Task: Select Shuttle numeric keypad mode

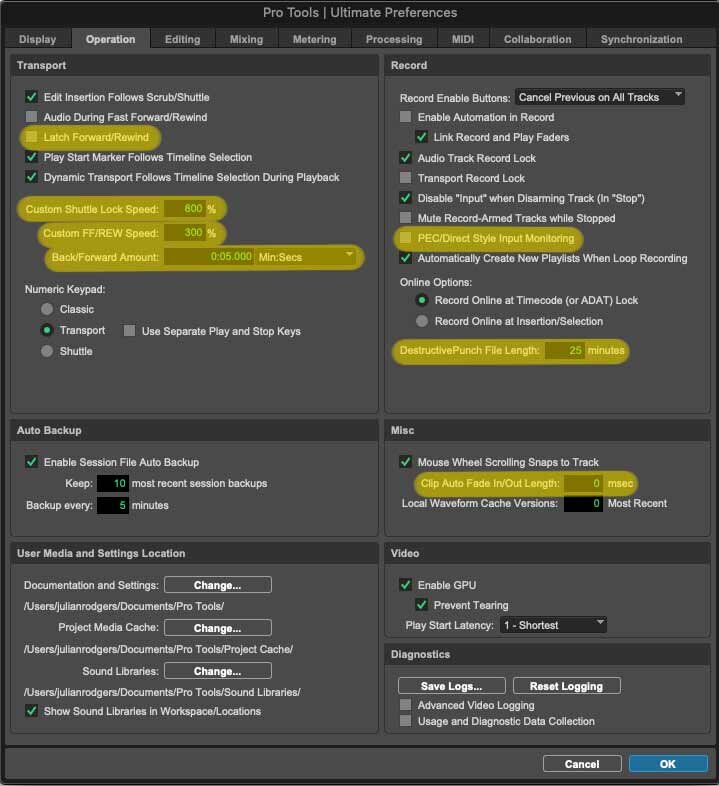Action: 47,351
